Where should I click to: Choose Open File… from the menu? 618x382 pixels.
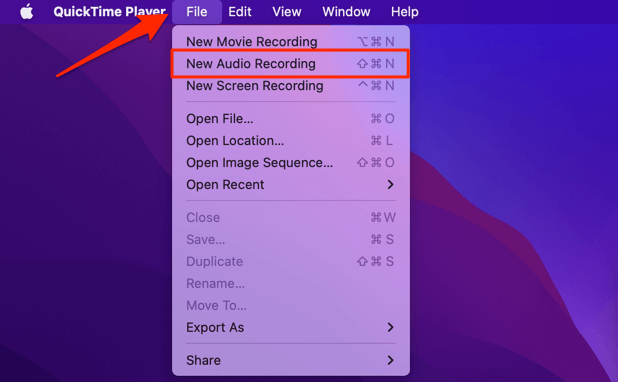[x=291, y=119]
